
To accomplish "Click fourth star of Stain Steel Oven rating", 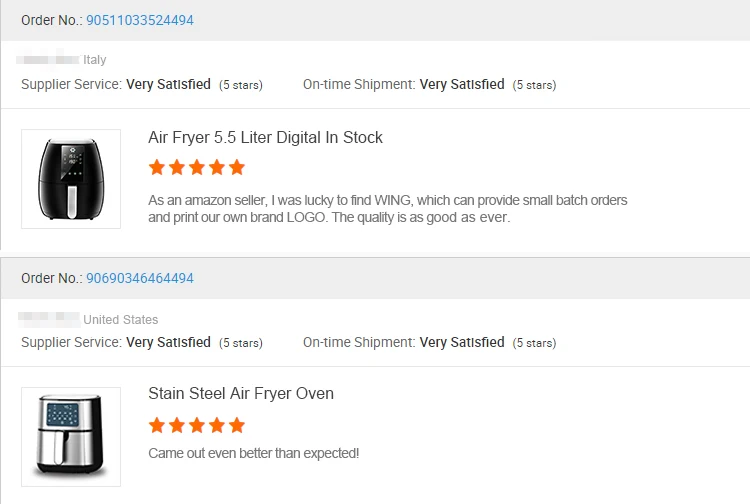I will coord(217,425).
